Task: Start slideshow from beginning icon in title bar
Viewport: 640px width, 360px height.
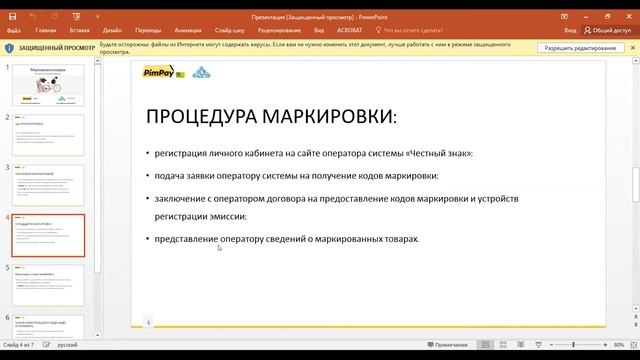Action: pyautogui.click(x=76, y=17)
